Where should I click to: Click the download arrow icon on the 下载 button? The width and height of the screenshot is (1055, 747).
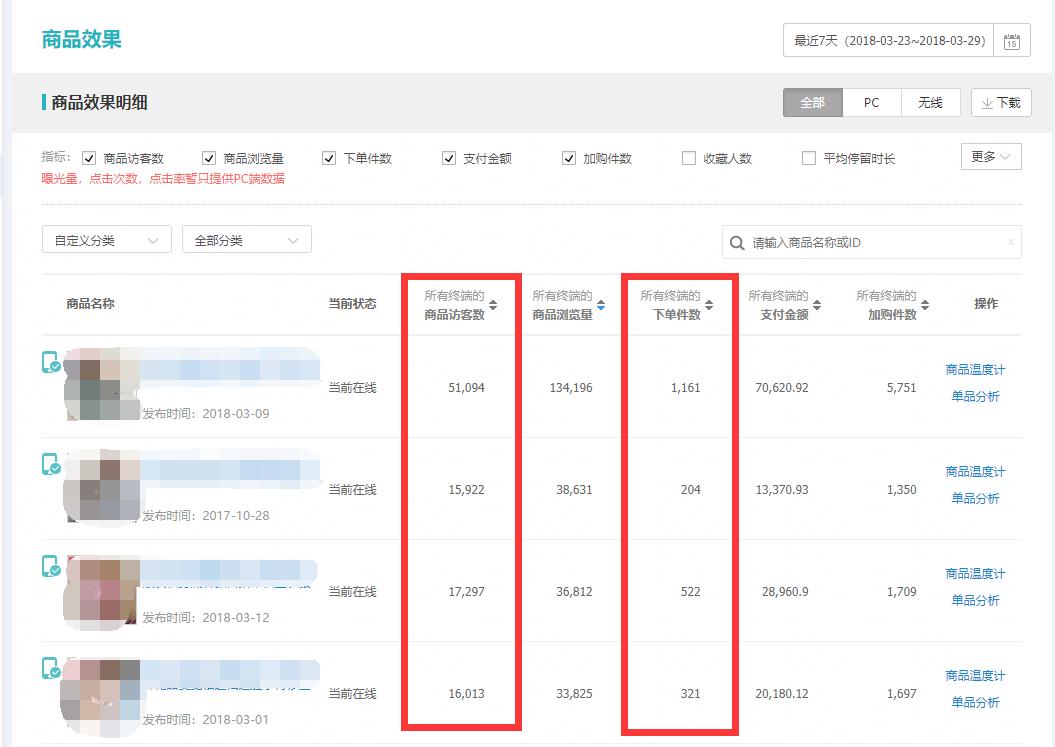coord(985,102)
